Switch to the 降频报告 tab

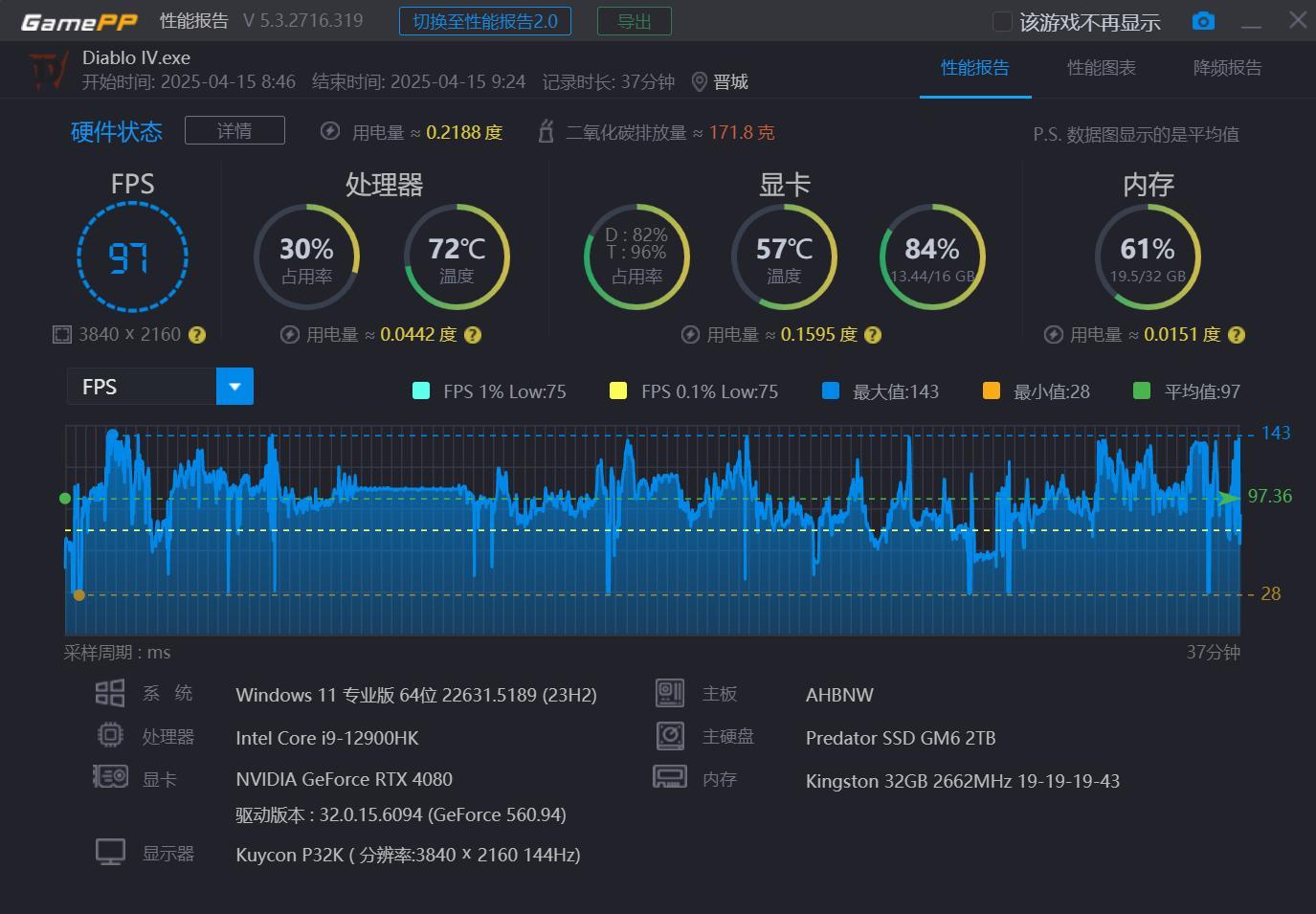click(1227, 68)
